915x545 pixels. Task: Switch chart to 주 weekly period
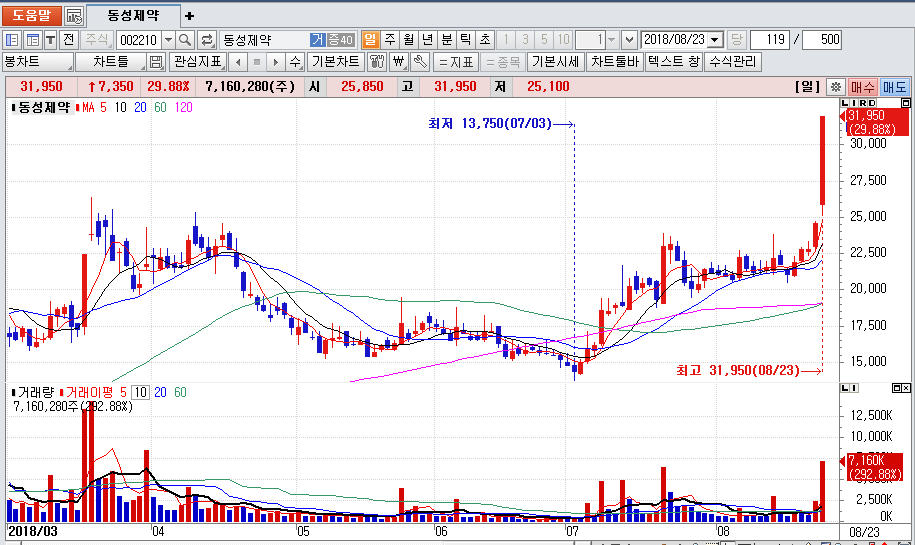[x=389, y=40]
